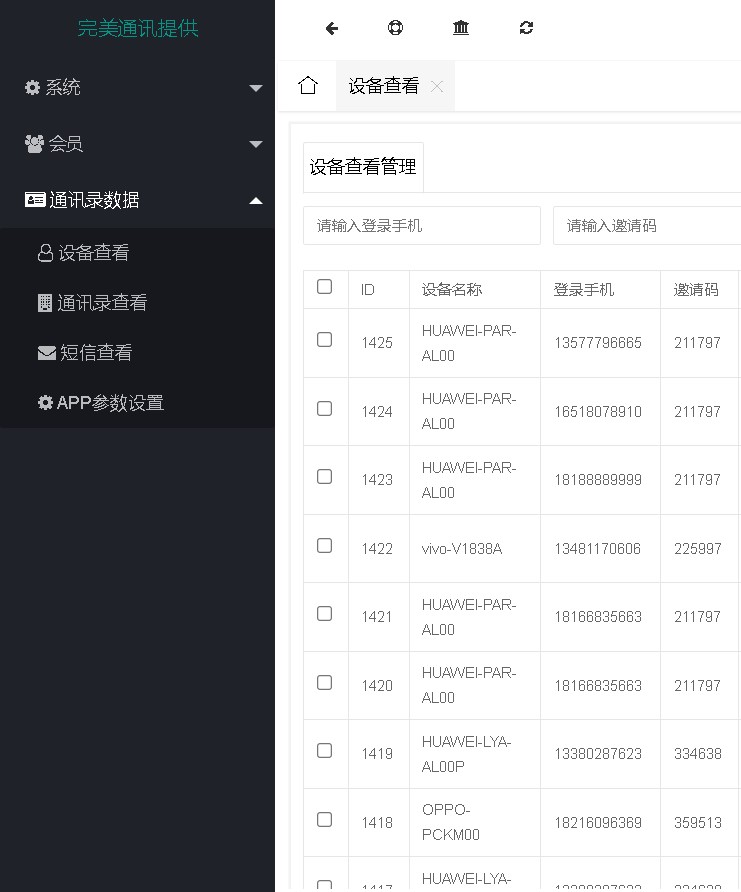Click the refresh icon in top toolbar
Screen dimensions: 741x892
pos(526,27)
